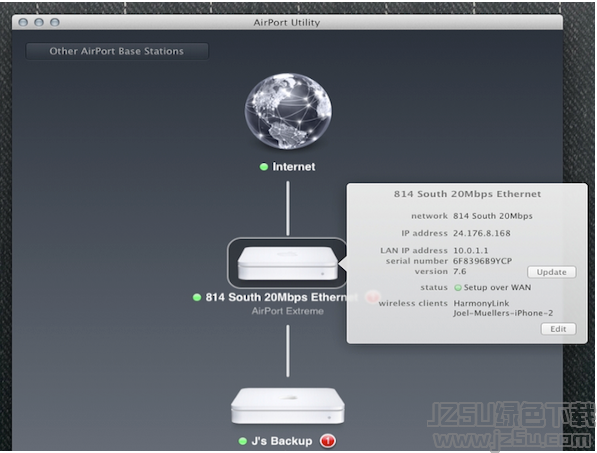Image resolution: width=597 pixels, height=453 pixels.
Task: Click the green status dot next to Internet
Action: click(263, 167)
